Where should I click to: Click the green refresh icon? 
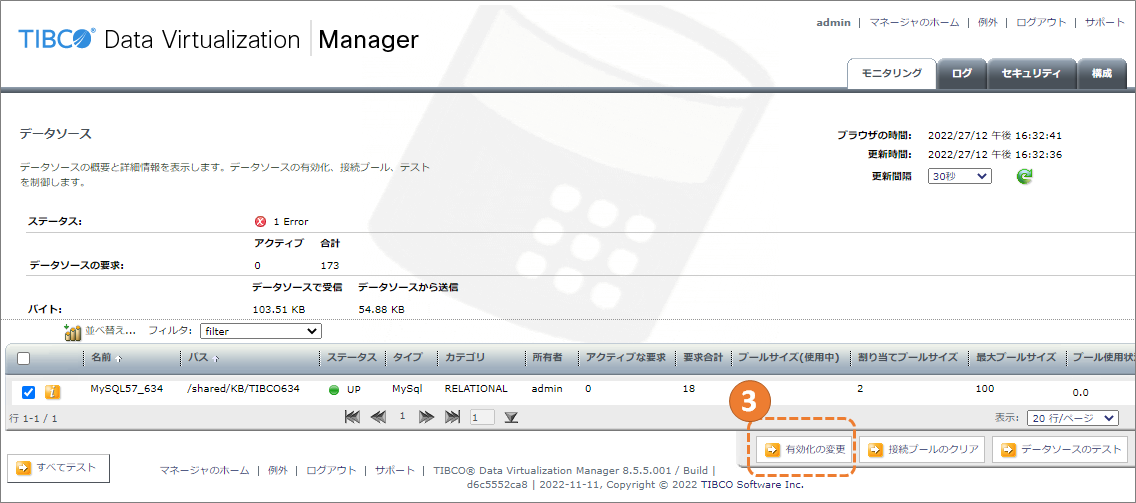(1024, 176)
